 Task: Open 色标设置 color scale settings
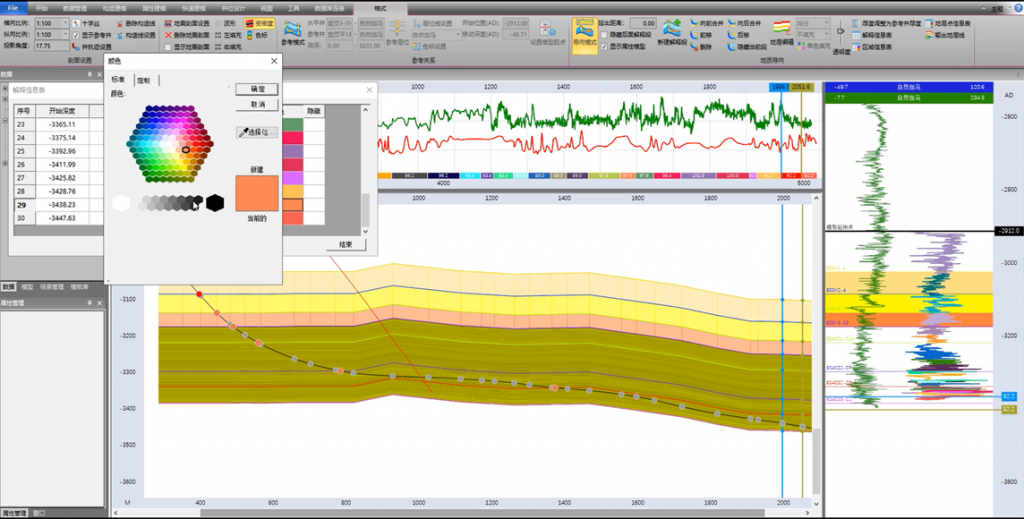(x=430, y=47)
